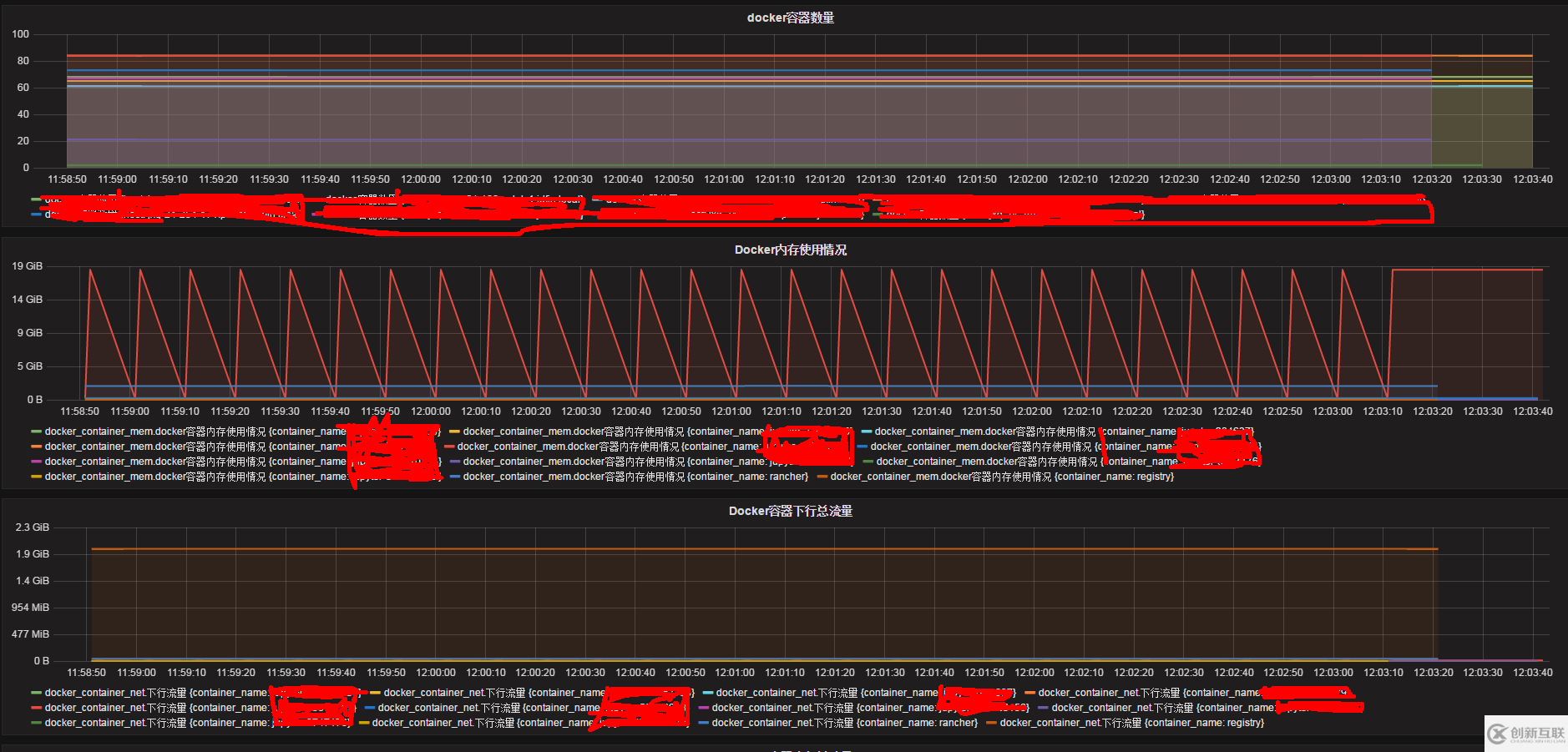Open the Docker内存使用情况 panel title menu
The image size is (1568, 752).
click(790, 250)
